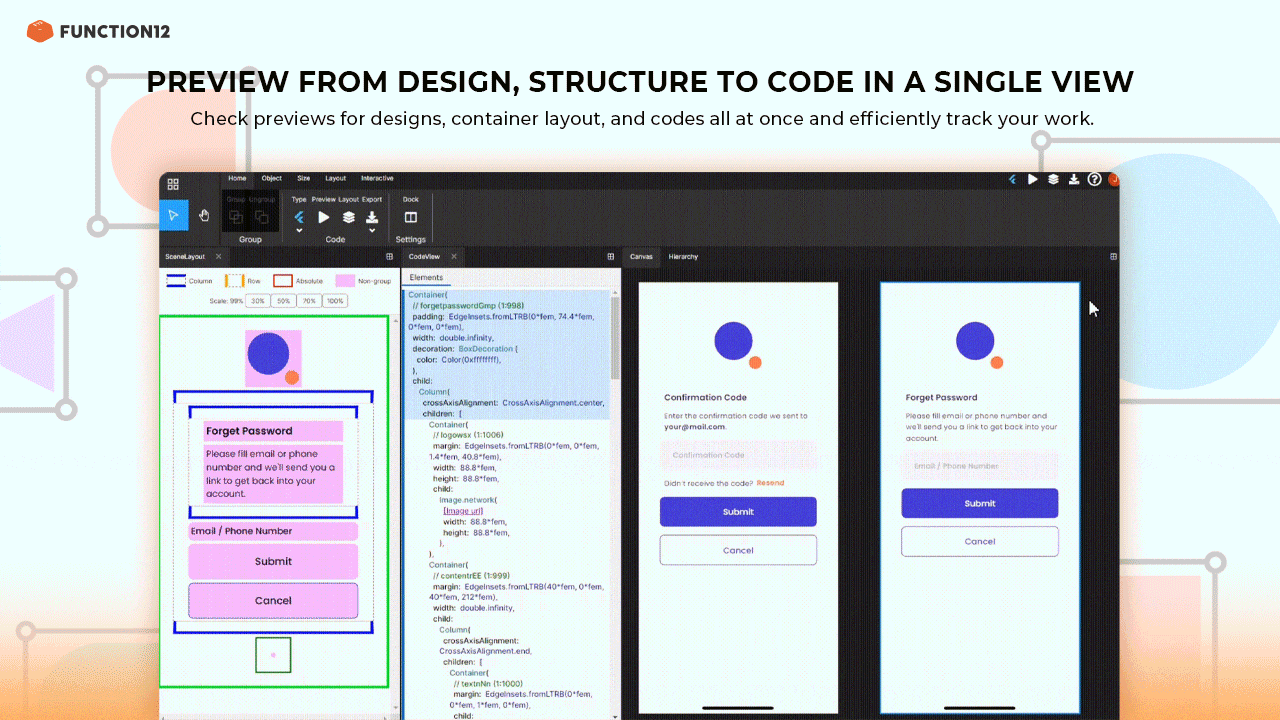Open the Size ribbon tab
Screen dimensions: 1280x720
(303, 178)
